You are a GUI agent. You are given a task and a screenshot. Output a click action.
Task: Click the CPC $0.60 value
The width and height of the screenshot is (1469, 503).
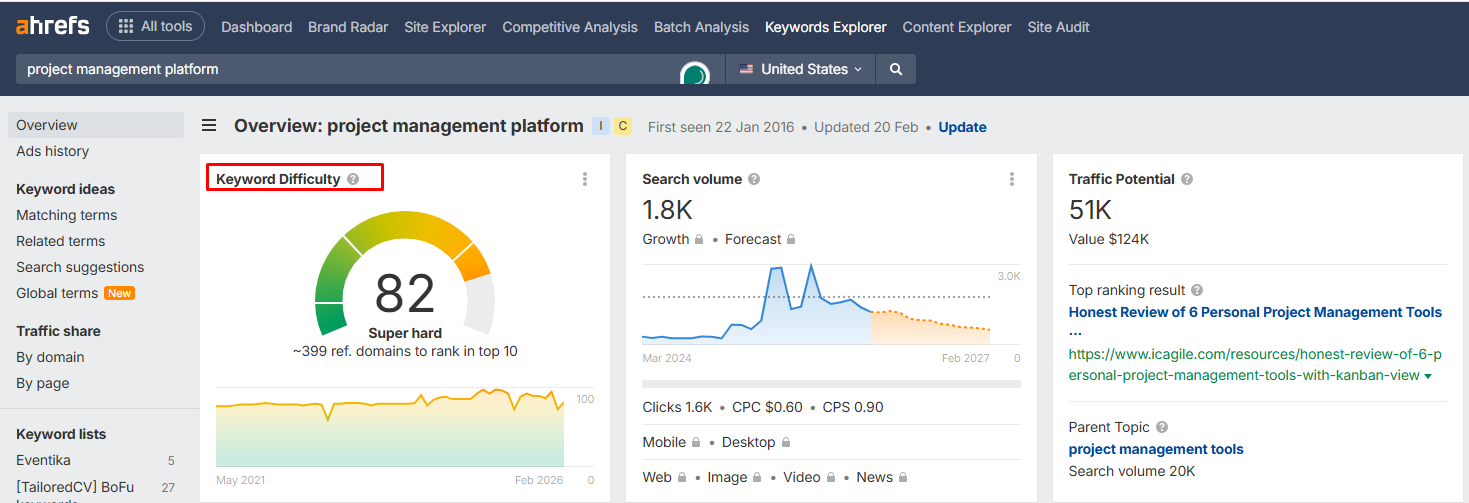(x=768, y=407)
